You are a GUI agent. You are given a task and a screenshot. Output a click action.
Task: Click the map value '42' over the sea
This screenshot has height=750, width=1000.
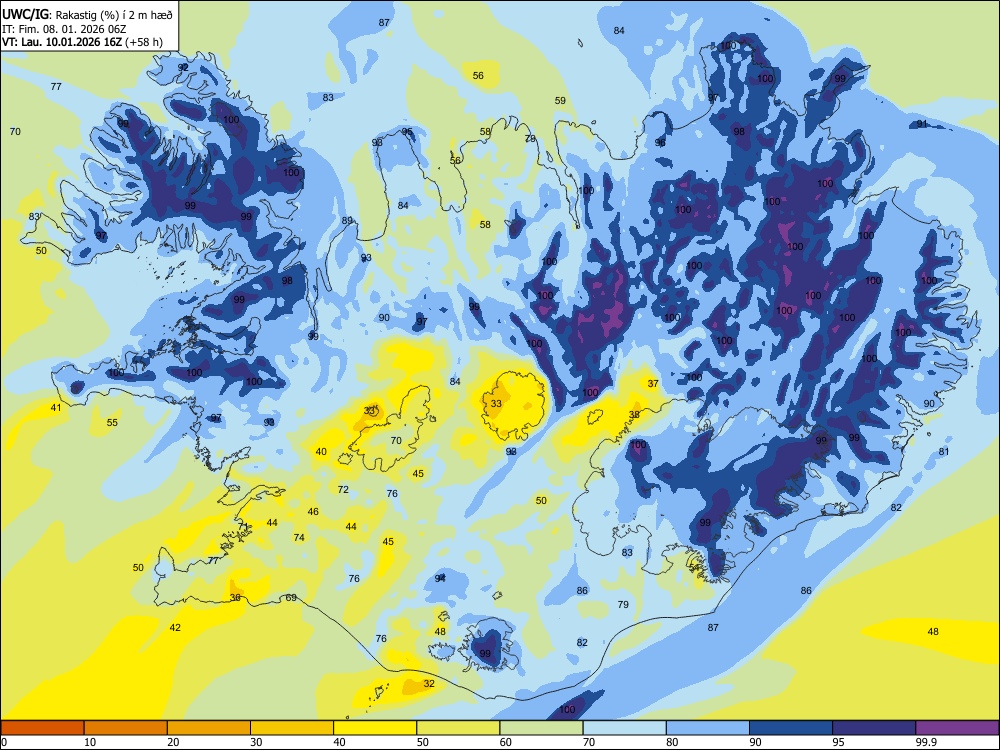coord(175,628)
